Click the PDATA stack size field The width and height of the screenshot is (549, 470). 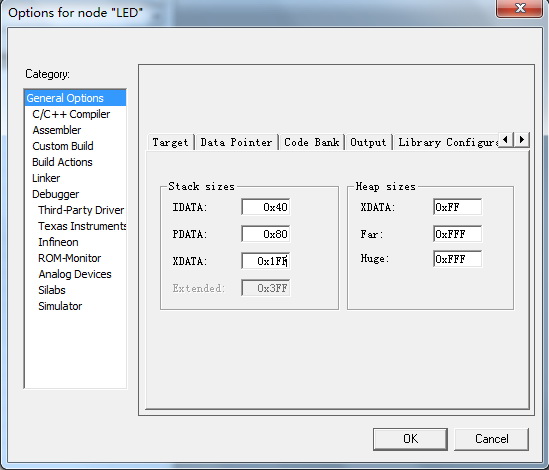266,234
